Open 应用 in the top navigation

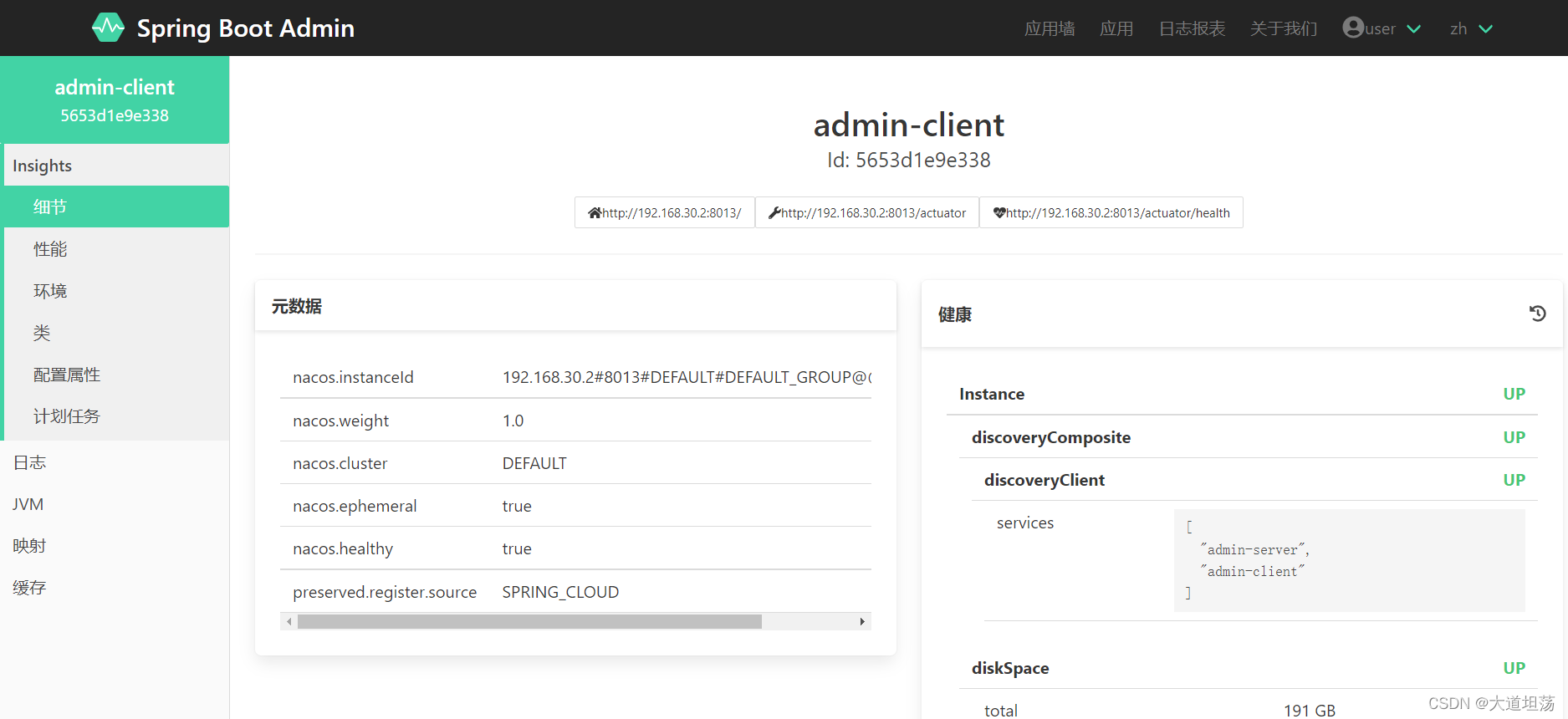pyautogui.click(x=1116, y=29)
